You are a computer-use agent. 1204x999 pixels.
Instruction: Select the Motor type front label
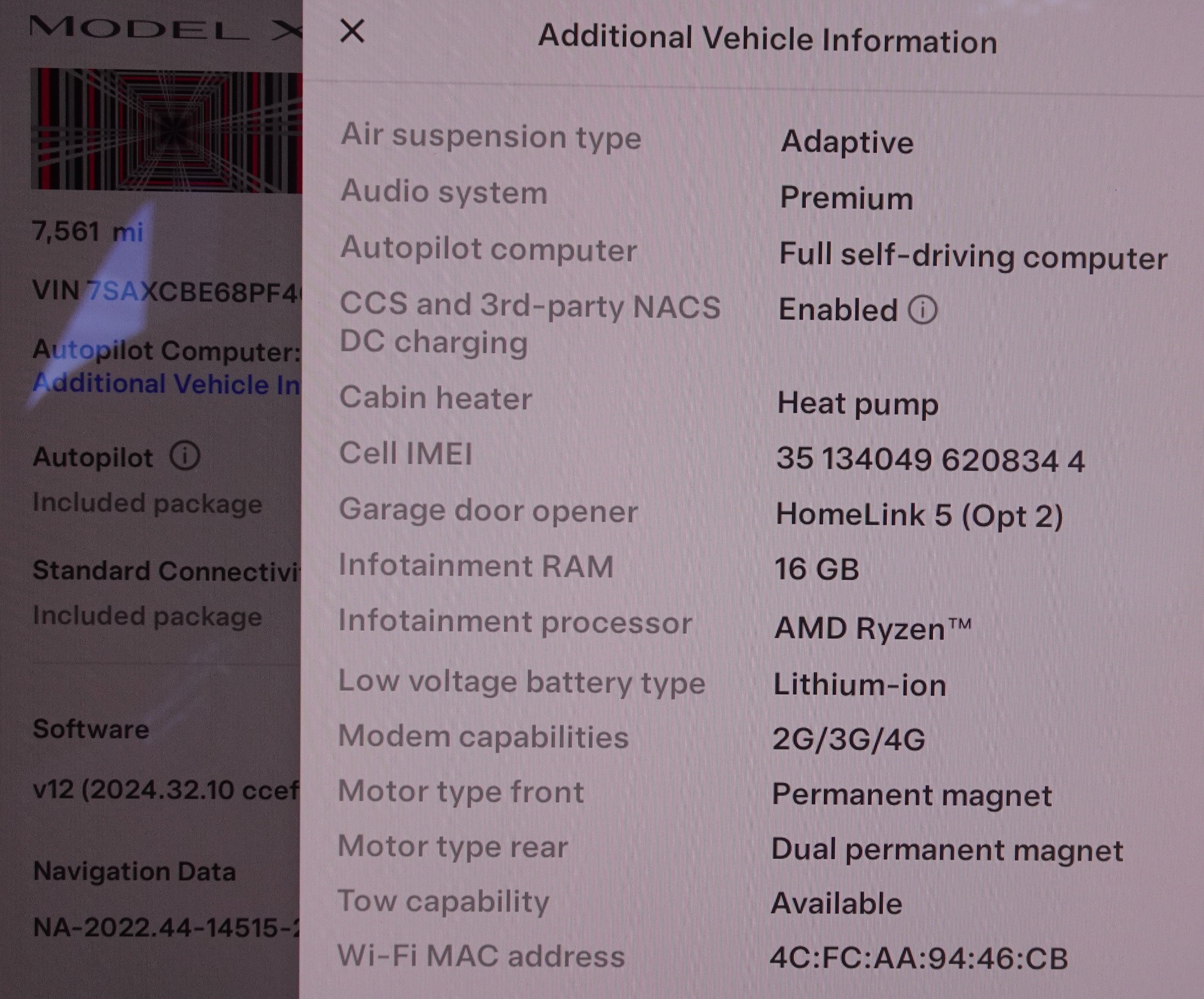tap(461, 791)
